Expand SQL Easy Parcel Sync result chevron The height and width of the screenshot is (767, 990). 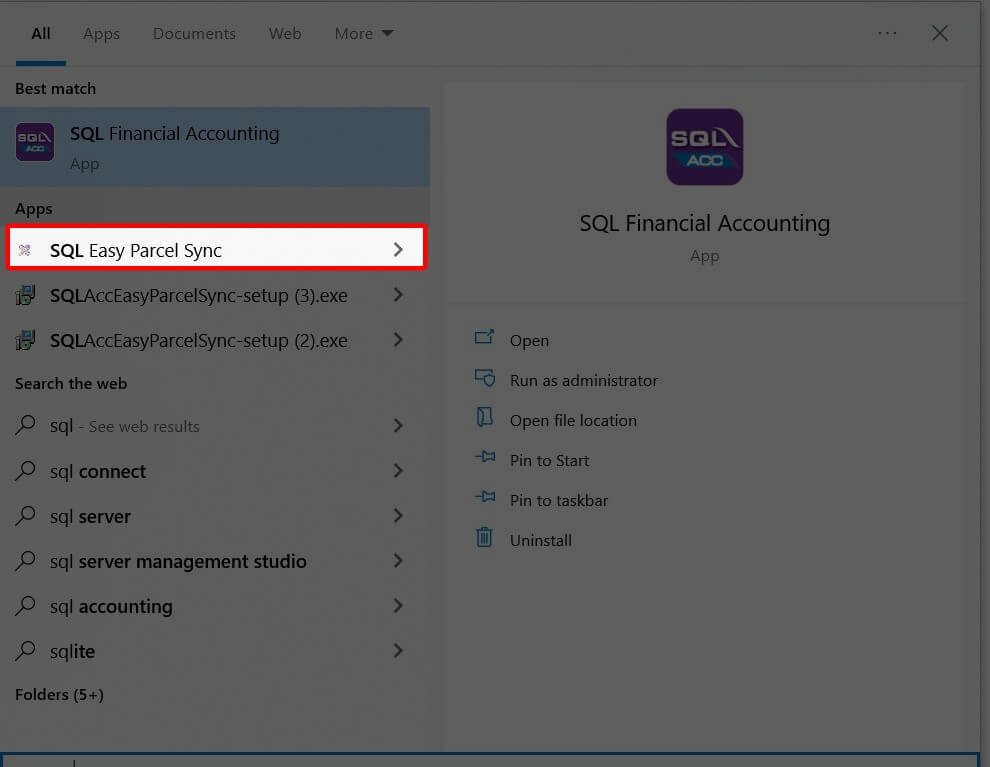click(x=398, y=249)
